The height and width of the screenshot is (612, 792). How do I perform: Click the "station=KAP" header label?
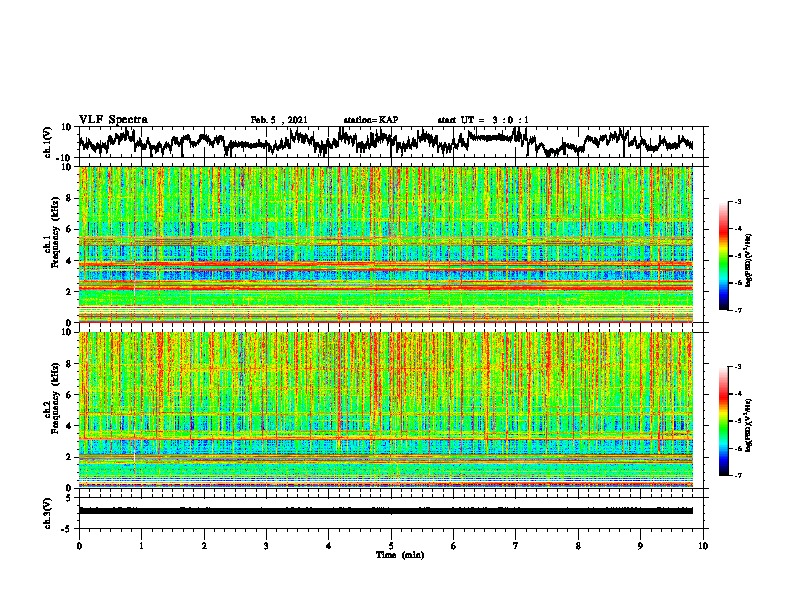tap(371, 120)
